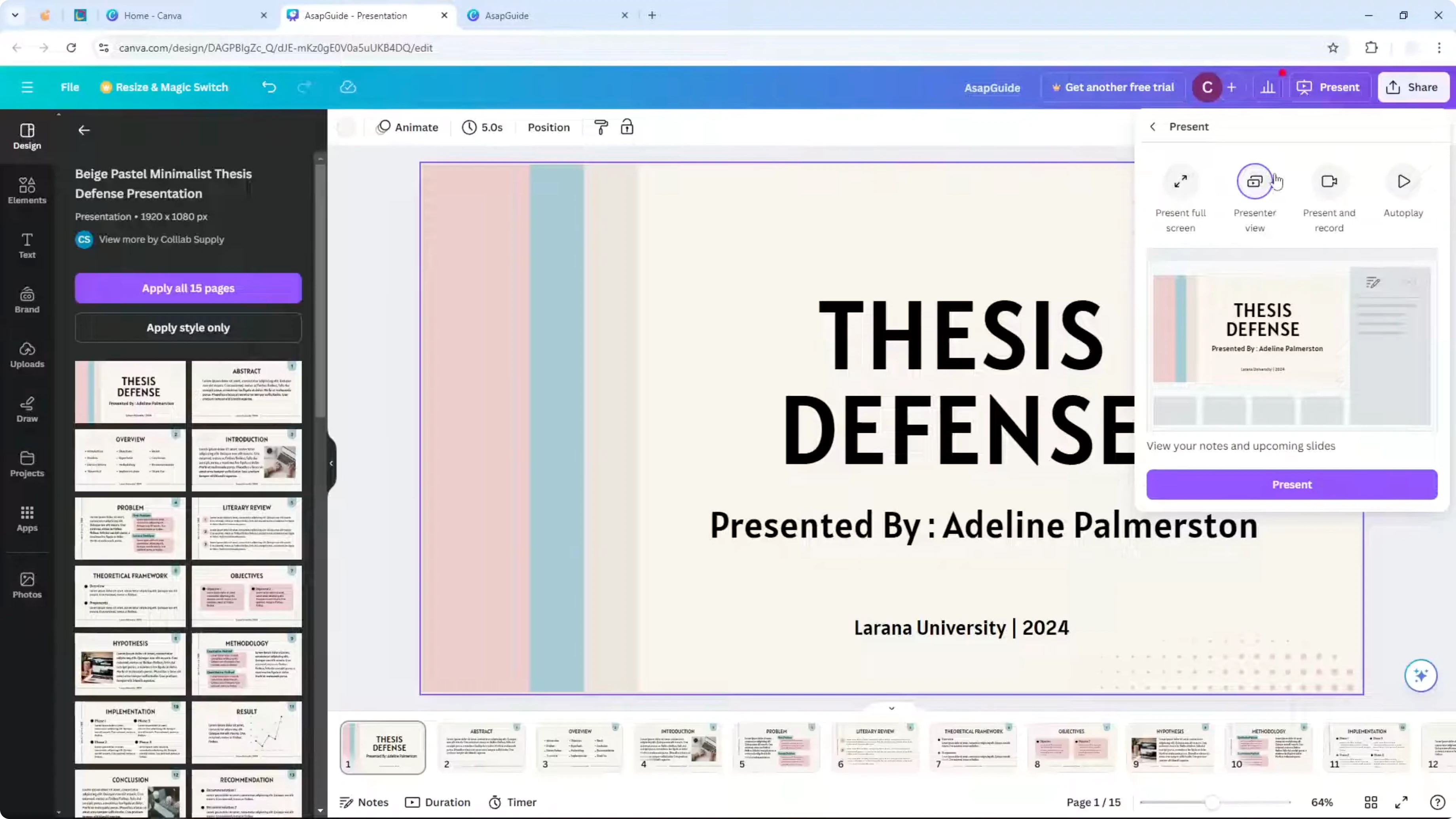Open the help question mark icon
The height and width of the screenshot is (819, 1456).
pyautogui.click(x=1437, y=802)
